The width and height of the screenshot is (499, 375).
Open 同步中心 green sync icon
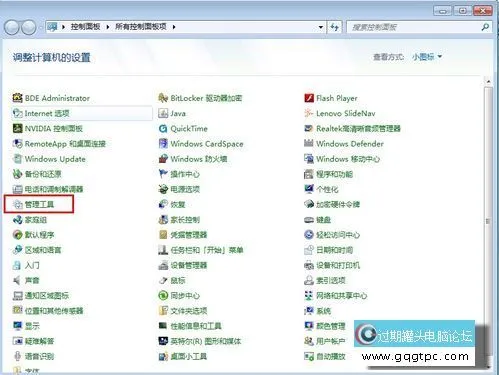163,295
